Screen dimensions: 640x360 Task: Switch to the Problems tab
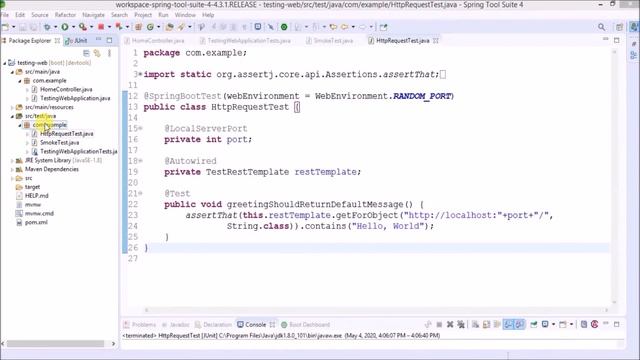pyautogui.click(x=140, y=324)
